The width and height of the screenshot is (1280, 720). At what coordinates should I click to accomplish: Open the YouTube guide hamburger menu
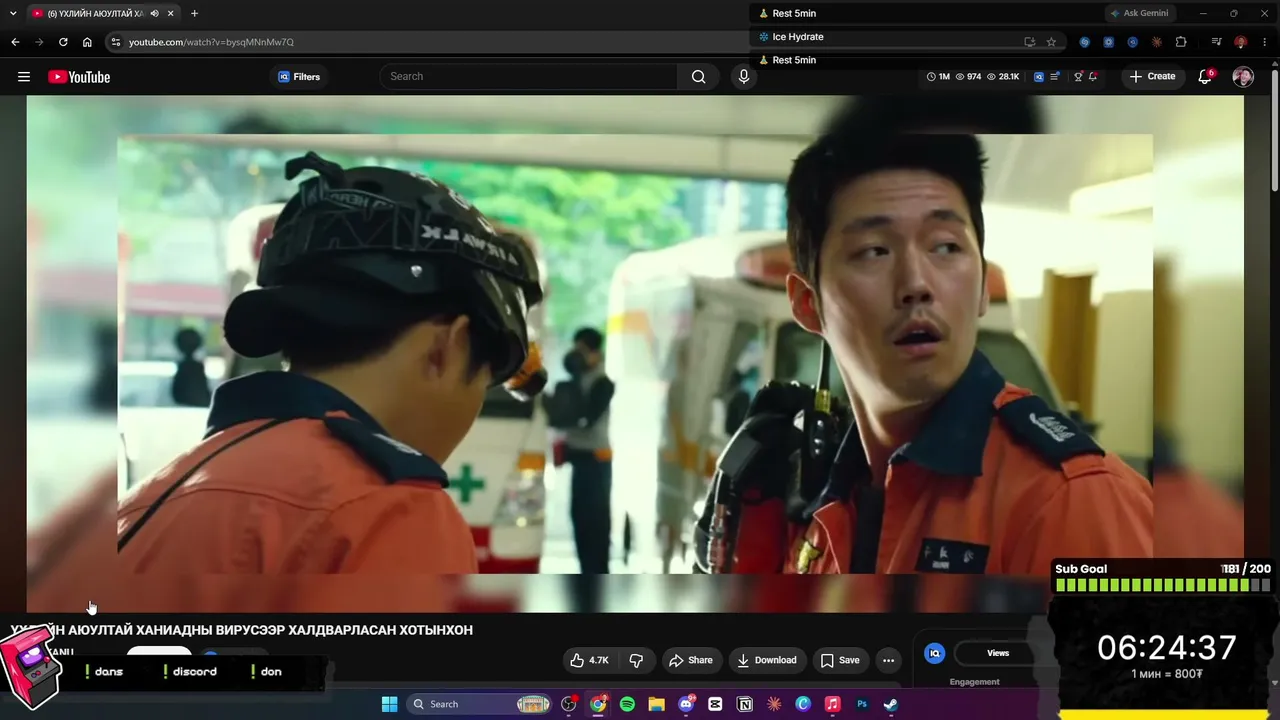pyautogui.click(x=24, y=77)
